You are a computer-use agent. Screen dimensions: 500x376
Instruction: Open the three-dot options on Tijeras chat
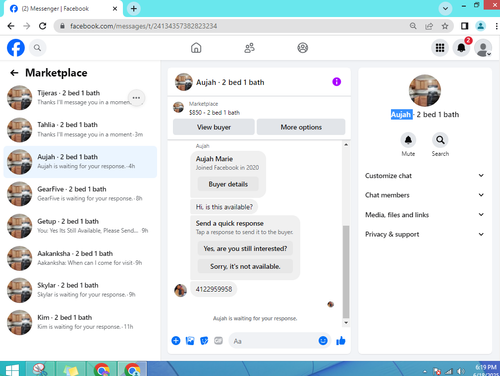tap(136, 98)
